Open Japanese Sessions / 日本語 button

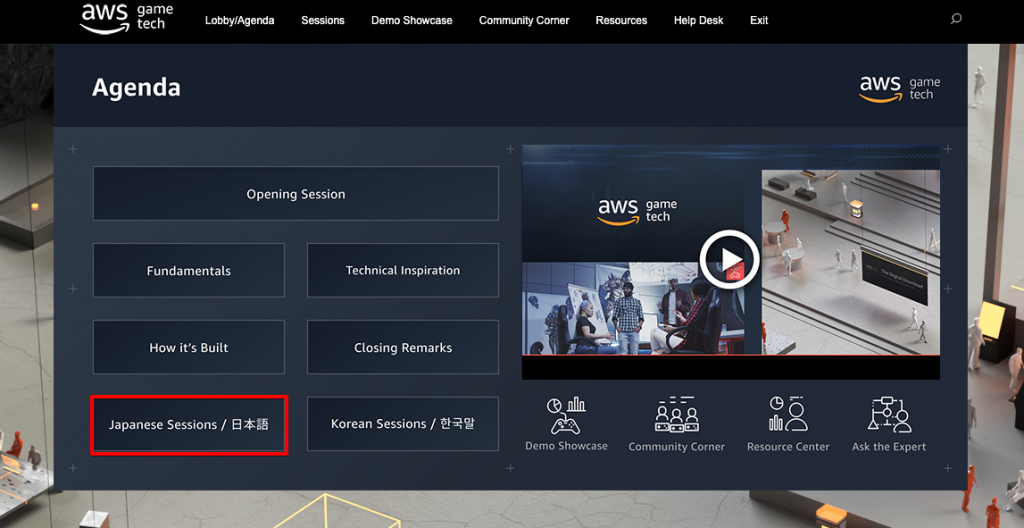(x=189, y=425)
